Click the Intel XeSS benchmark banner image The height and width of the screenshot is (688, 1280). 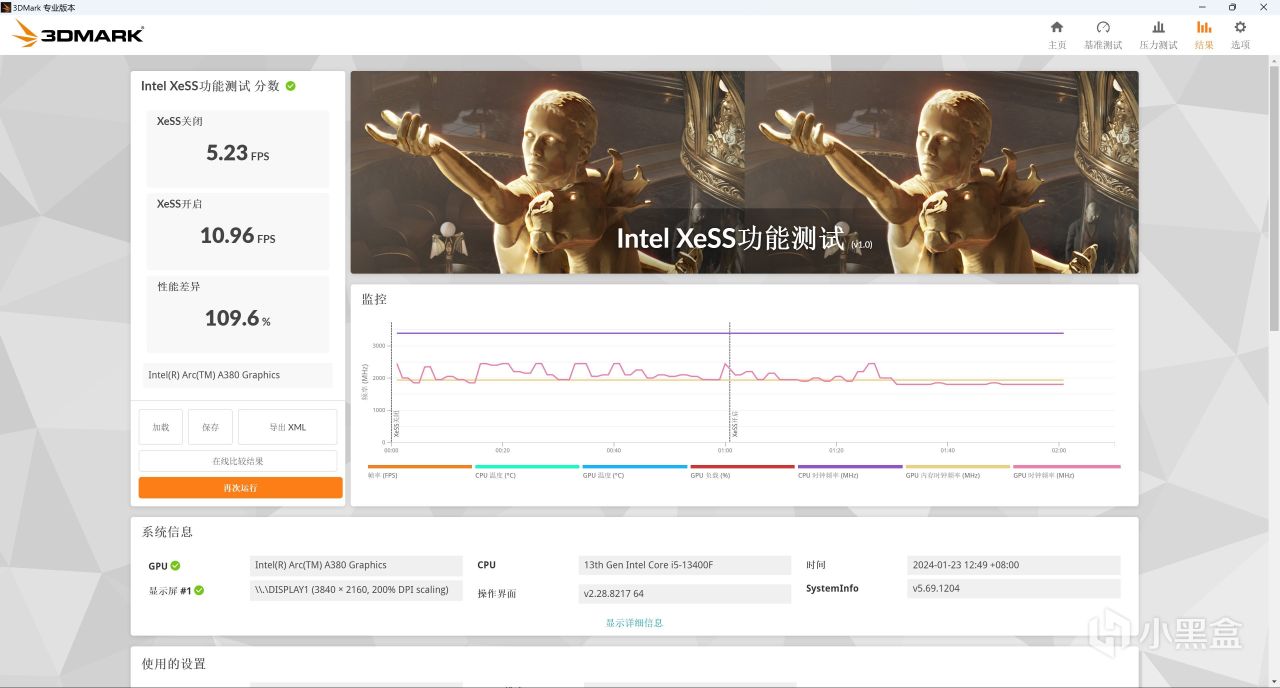[x=744, y=172]
